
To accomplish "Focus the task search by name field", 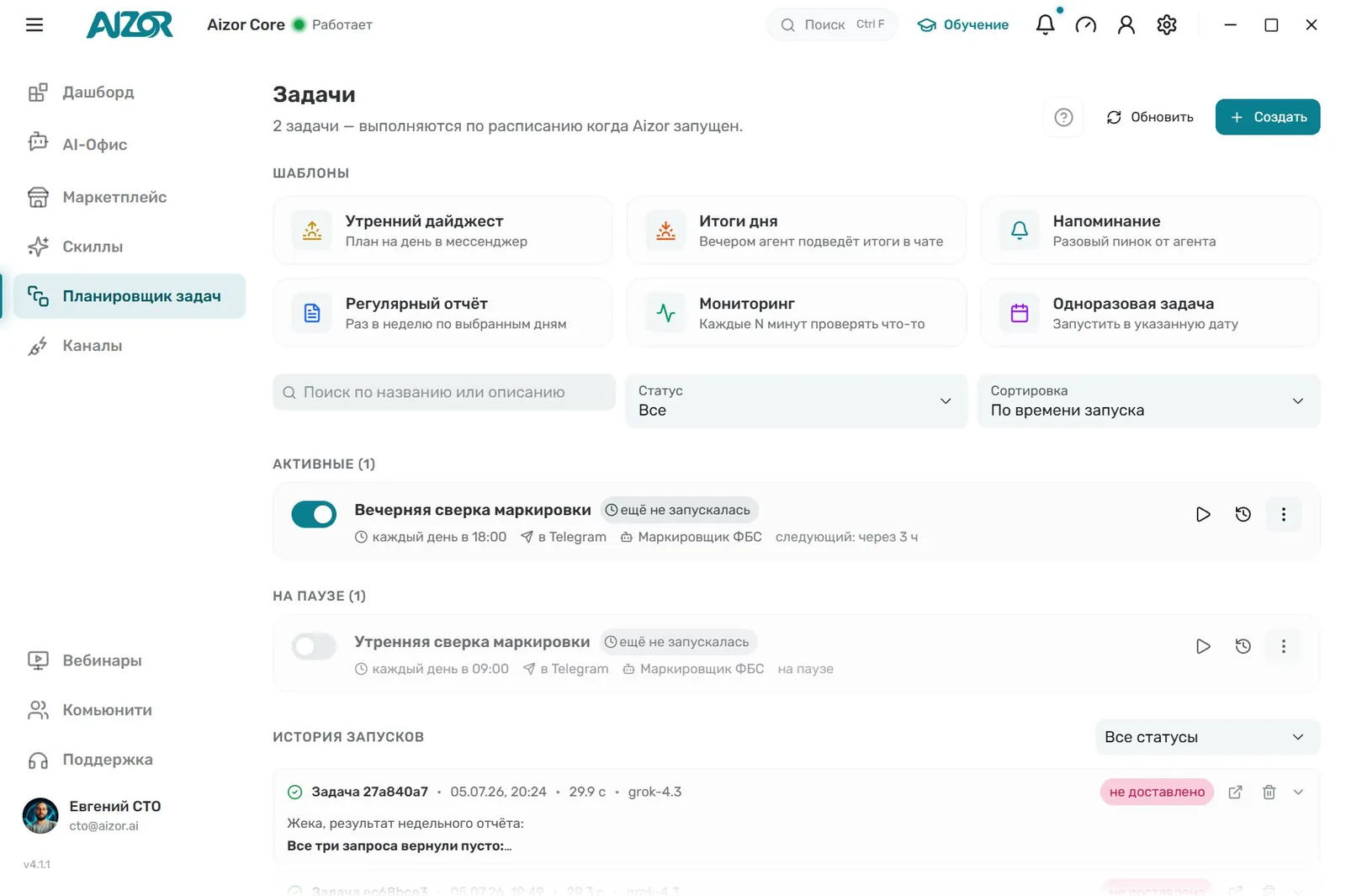I will pyautogui.click(x=444, y=392).
